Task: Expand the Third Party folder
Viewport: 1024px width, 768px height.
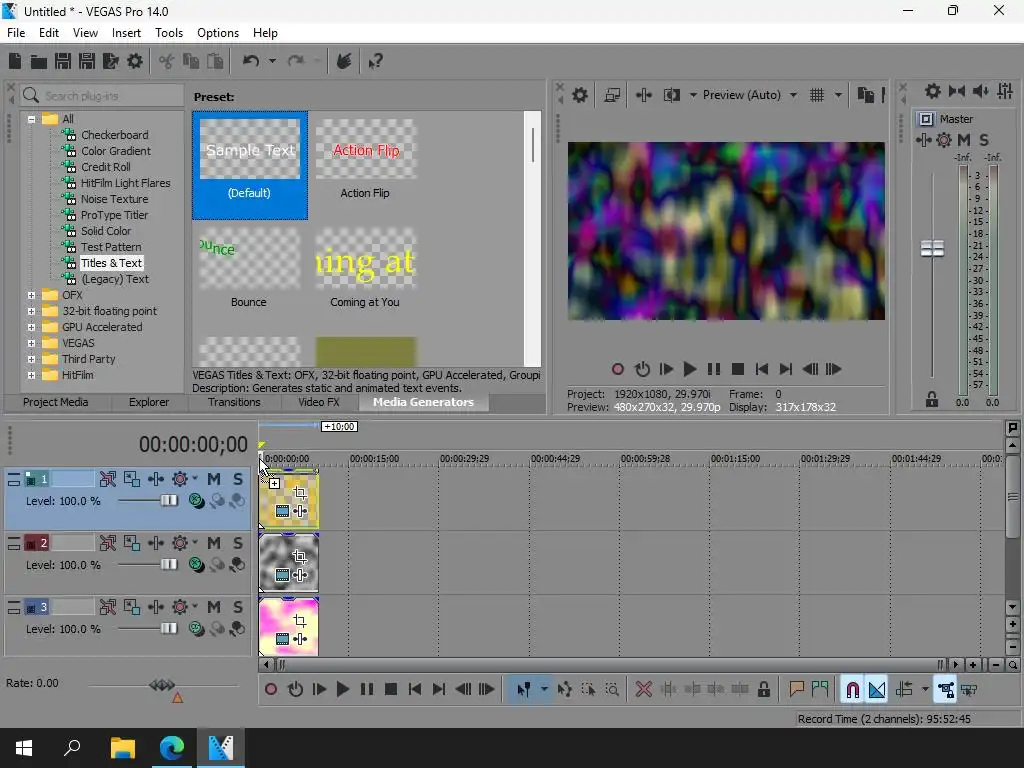Action: click(31, 359)
